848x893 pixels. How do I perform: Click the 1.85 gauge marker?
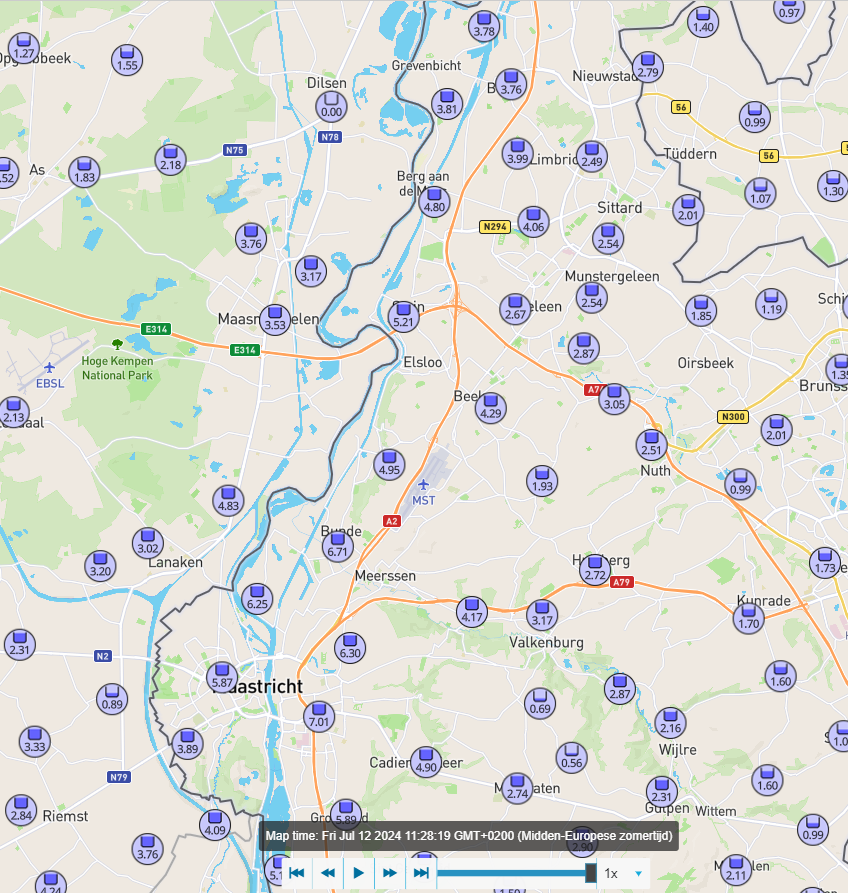[x=701, y=311]
